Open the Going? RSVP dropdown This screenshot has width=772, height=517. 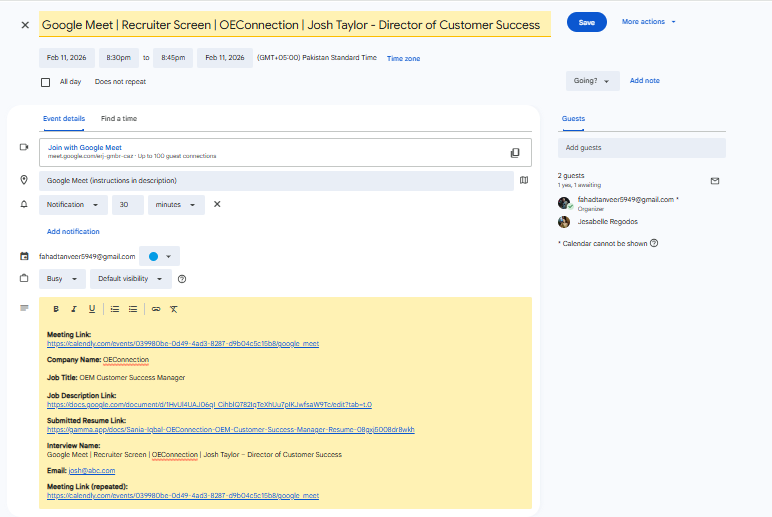(591, 81)
